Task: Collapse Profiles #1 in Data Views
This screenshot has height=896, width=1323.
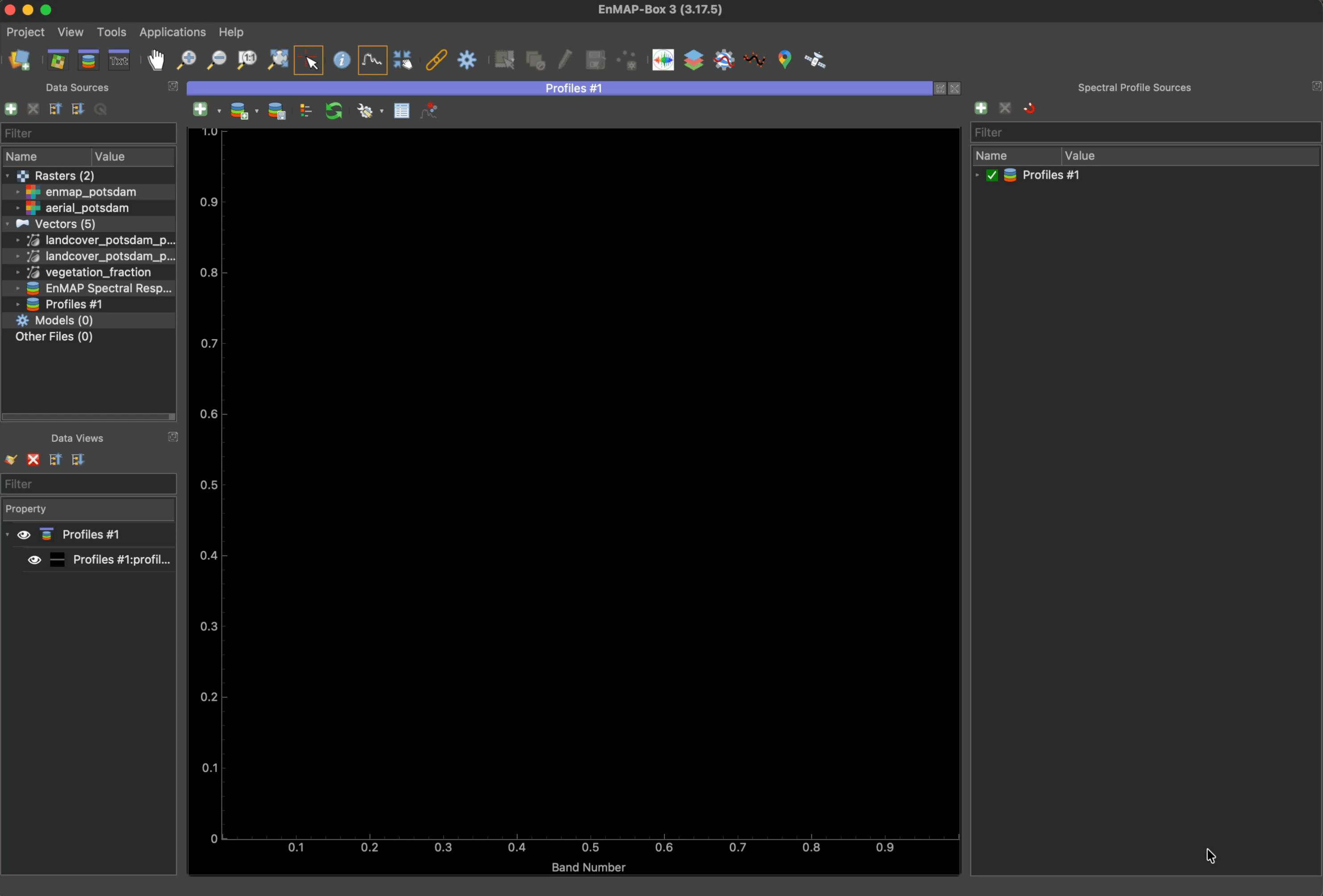Action: point(8,535)
